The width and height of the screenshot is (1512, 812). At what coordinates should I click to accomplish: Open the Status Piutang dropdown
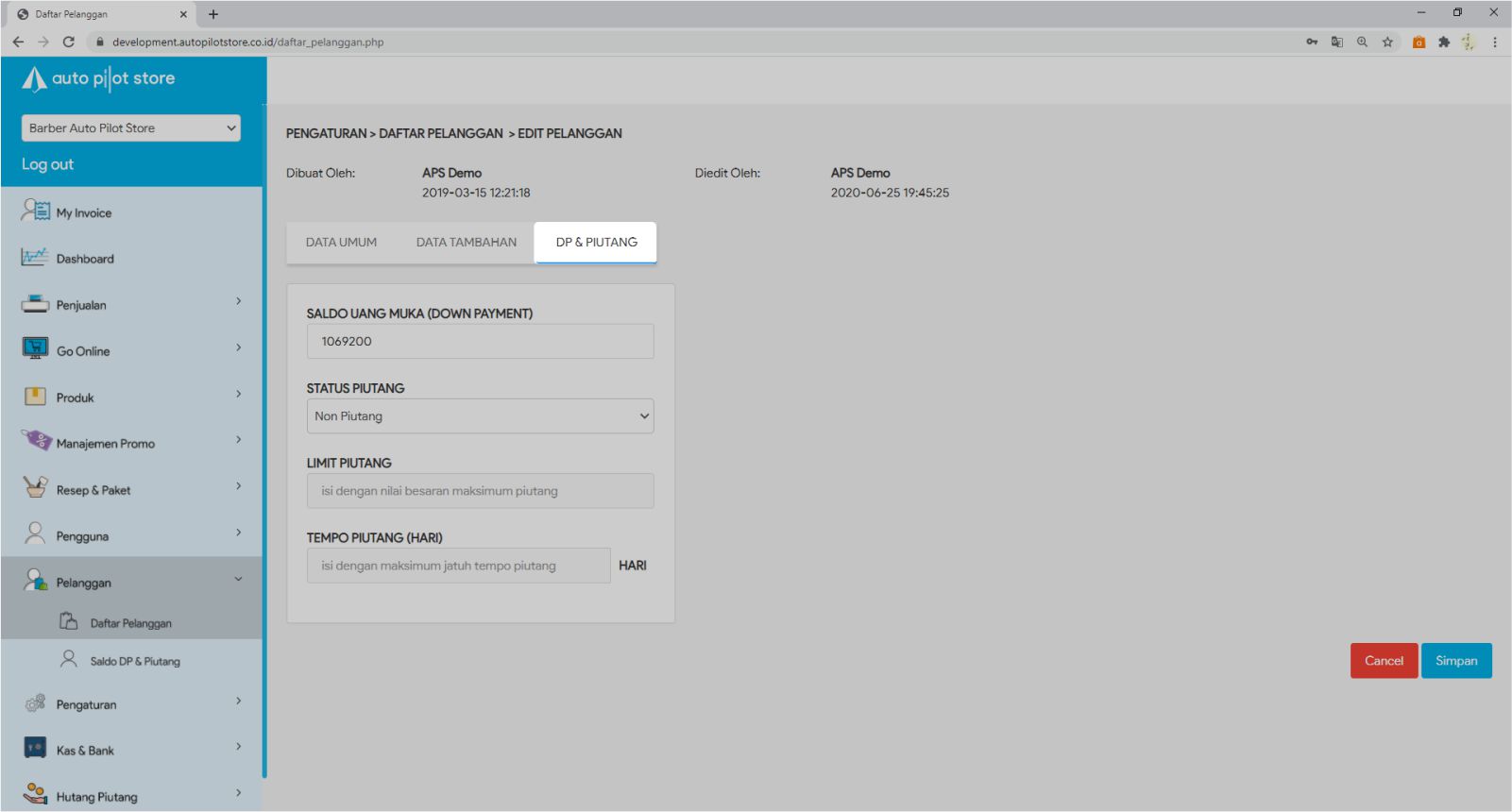coord(480,416)
